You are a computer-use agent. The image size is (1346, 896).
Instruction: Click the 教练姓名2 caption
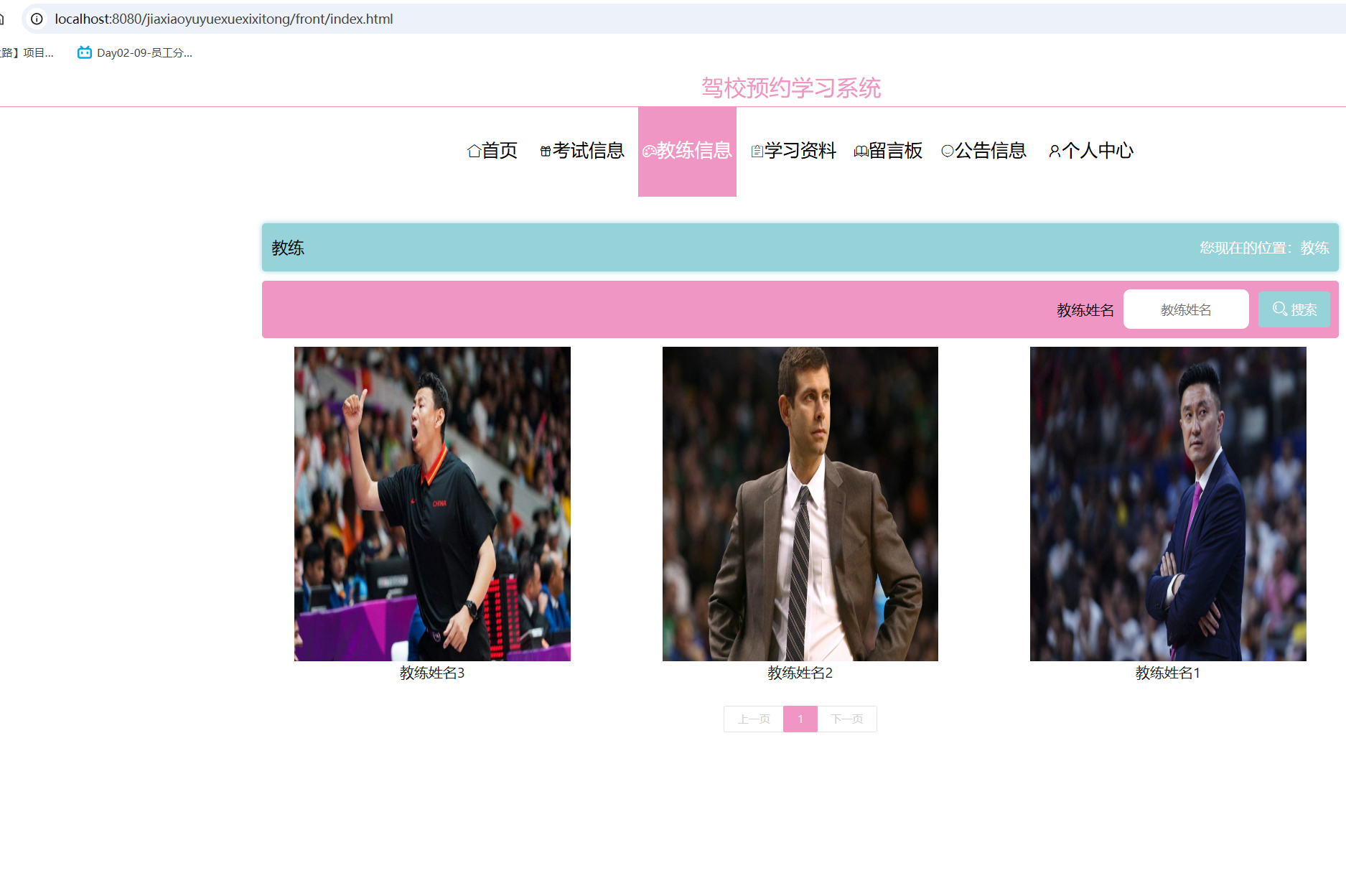click(x=800, y=673)
